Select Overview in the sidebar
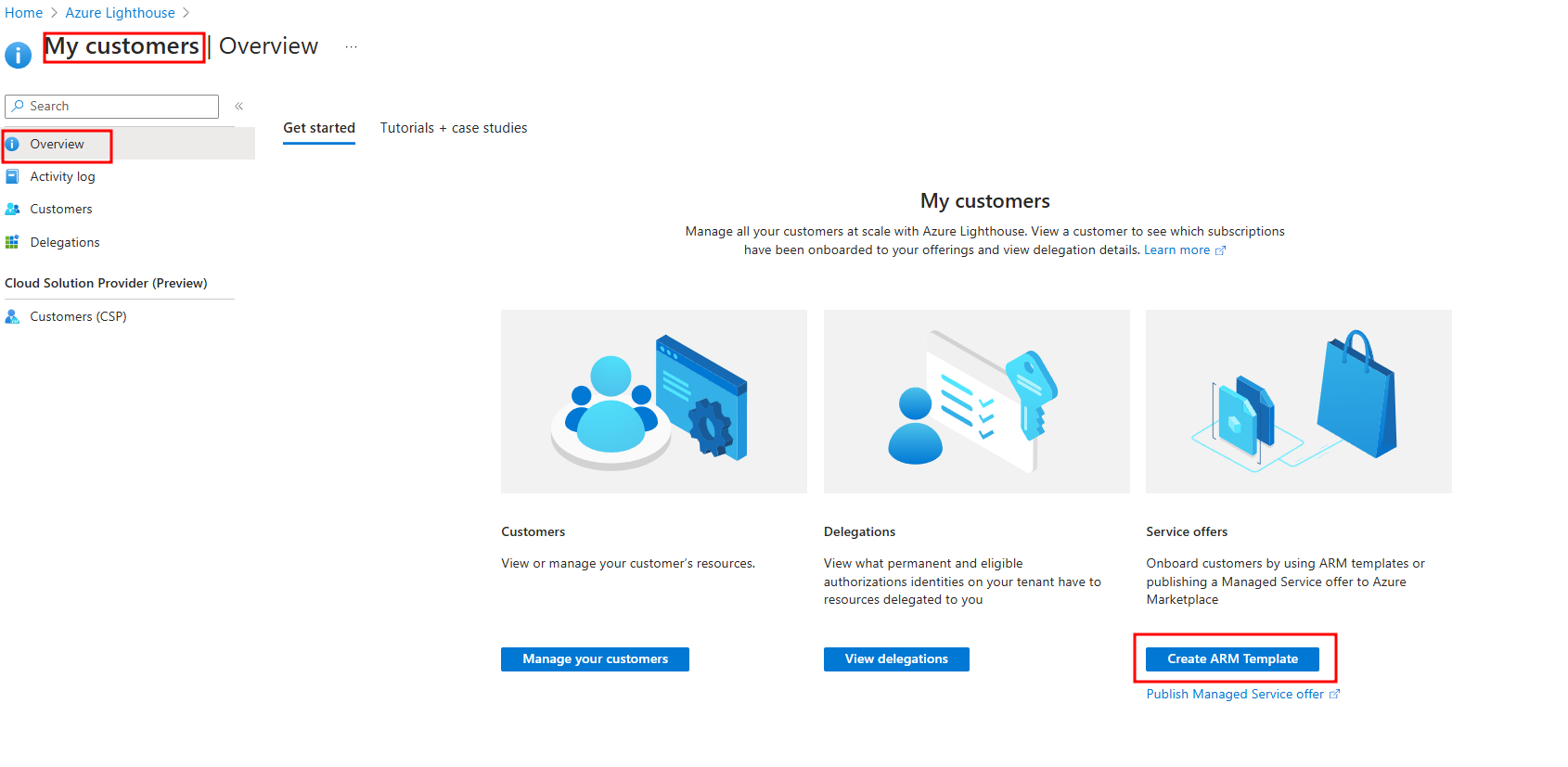This screenshot has width=1568, height=767. (129, 144)
